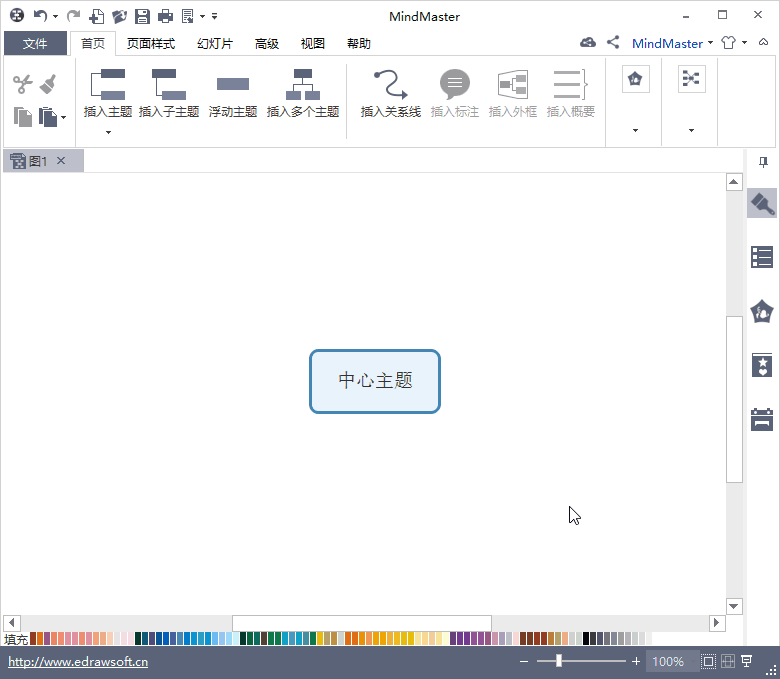Open the http://www.edrawsoft.cn link
Image resolution: width=780 pixels, height=679 pixels.
point(78,662)
